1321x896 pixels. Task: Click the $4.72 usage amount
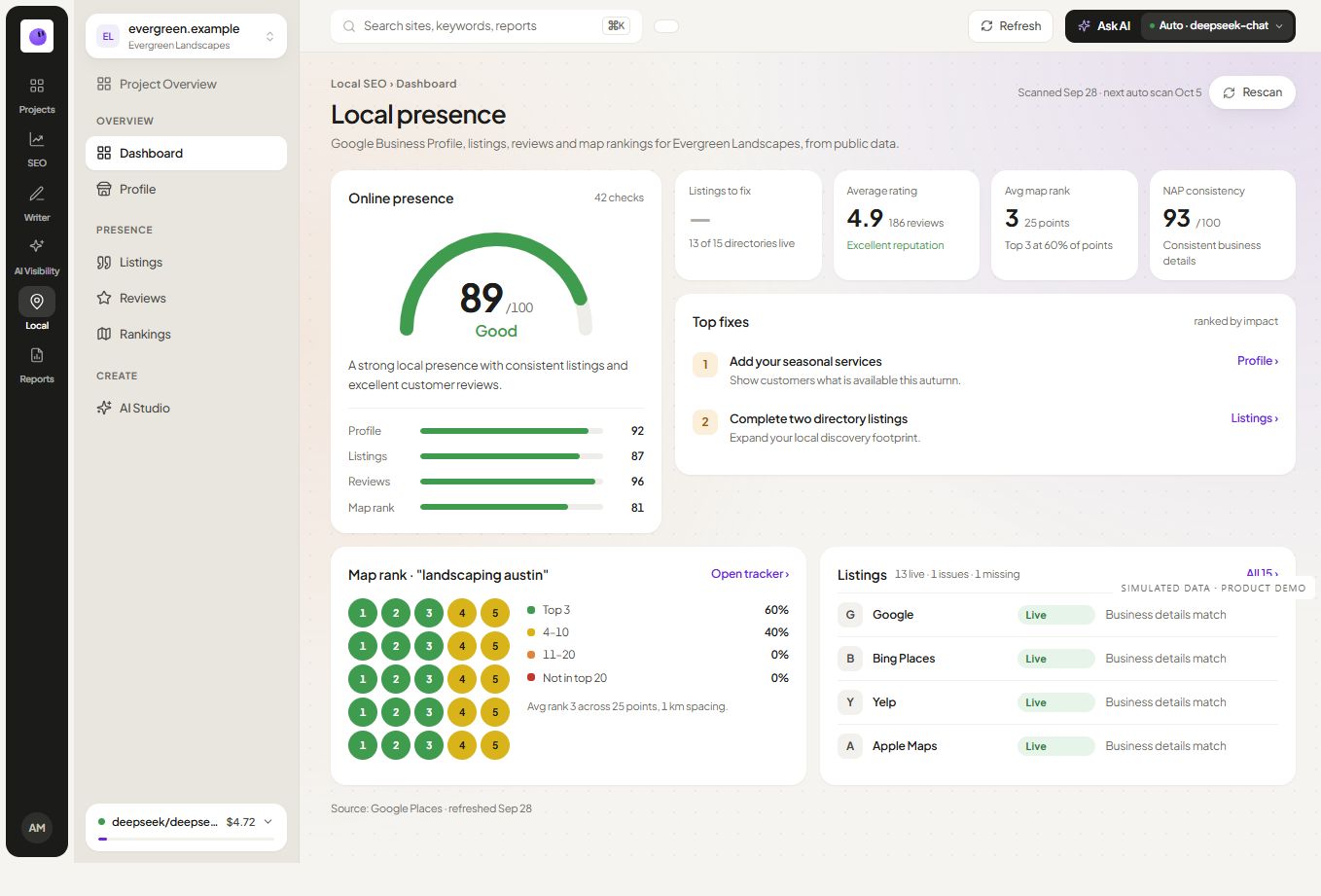240,822
